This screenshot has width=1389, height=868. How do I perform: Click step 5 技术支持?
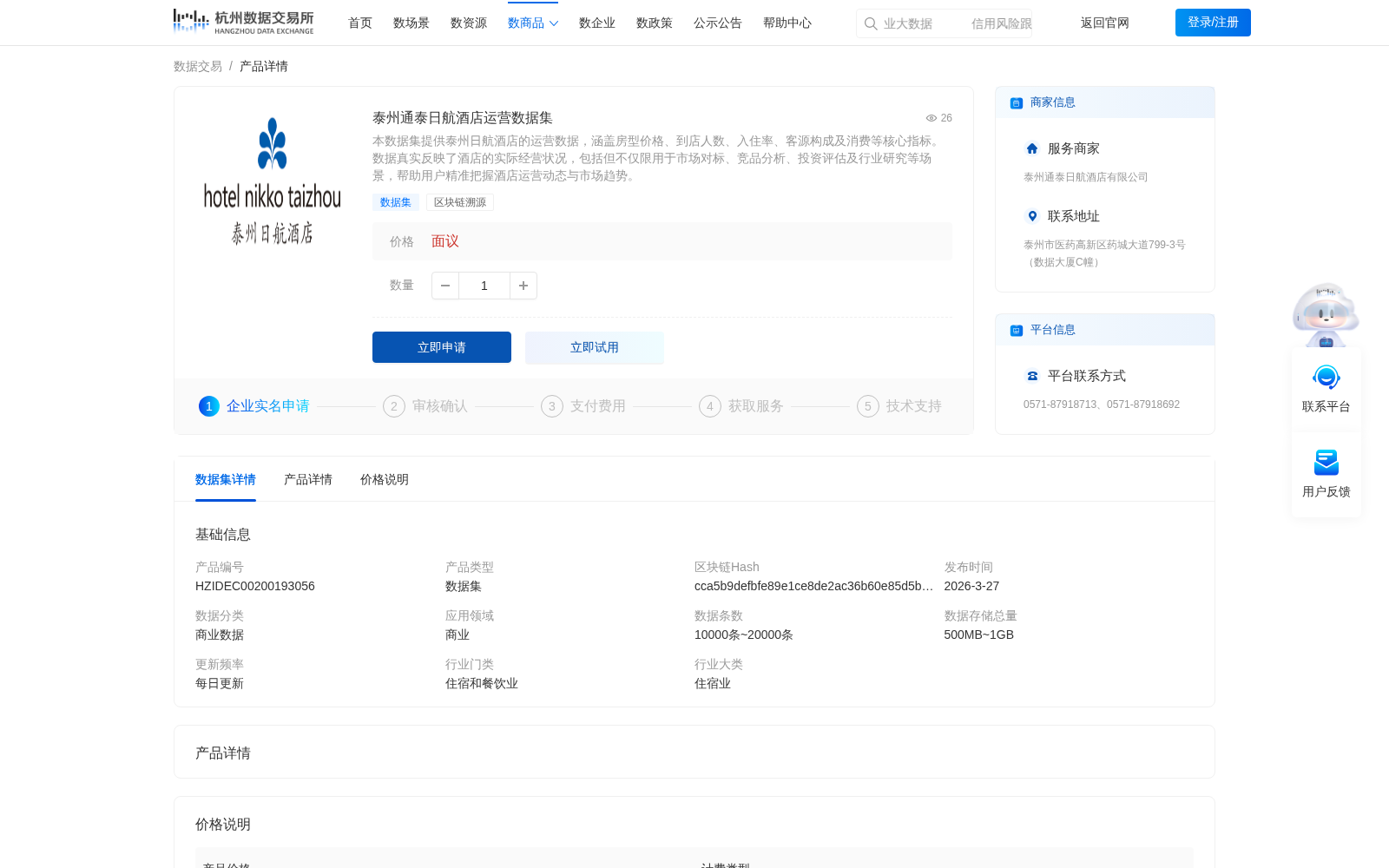[899, 406]
